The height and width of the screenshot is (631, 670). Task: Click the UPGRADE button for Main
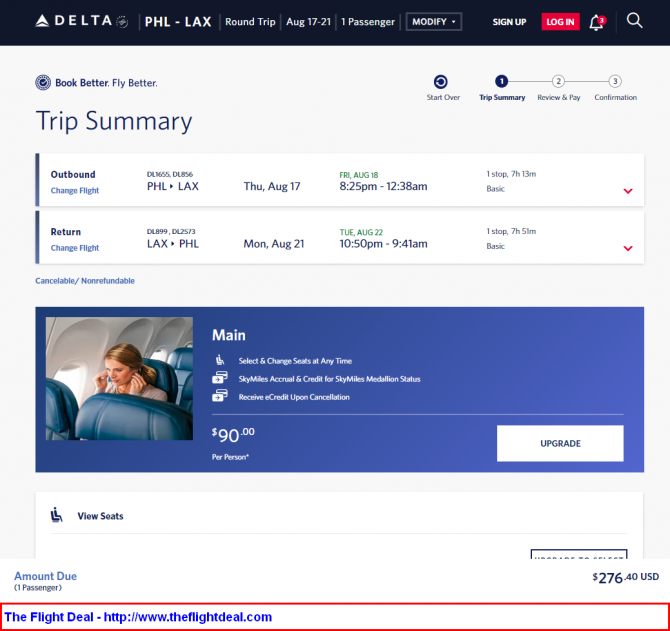(560, 443)
